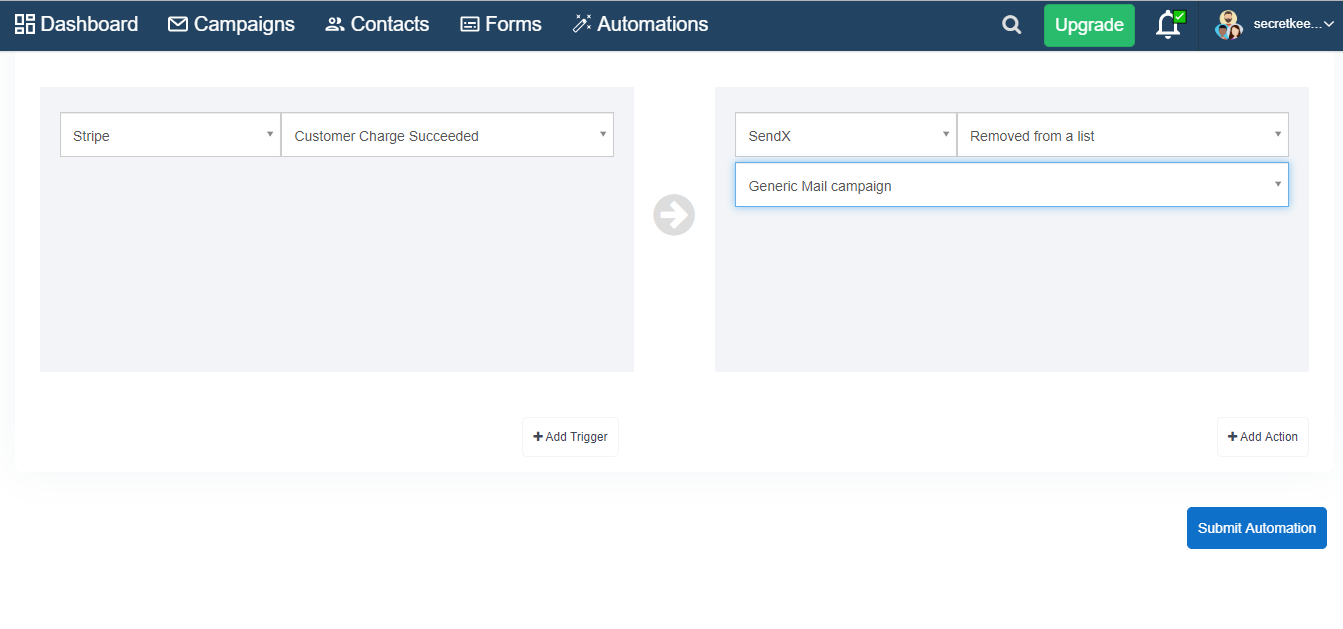
Task: Open the Stripe trigger app dropdown
Action: point(170,135)
